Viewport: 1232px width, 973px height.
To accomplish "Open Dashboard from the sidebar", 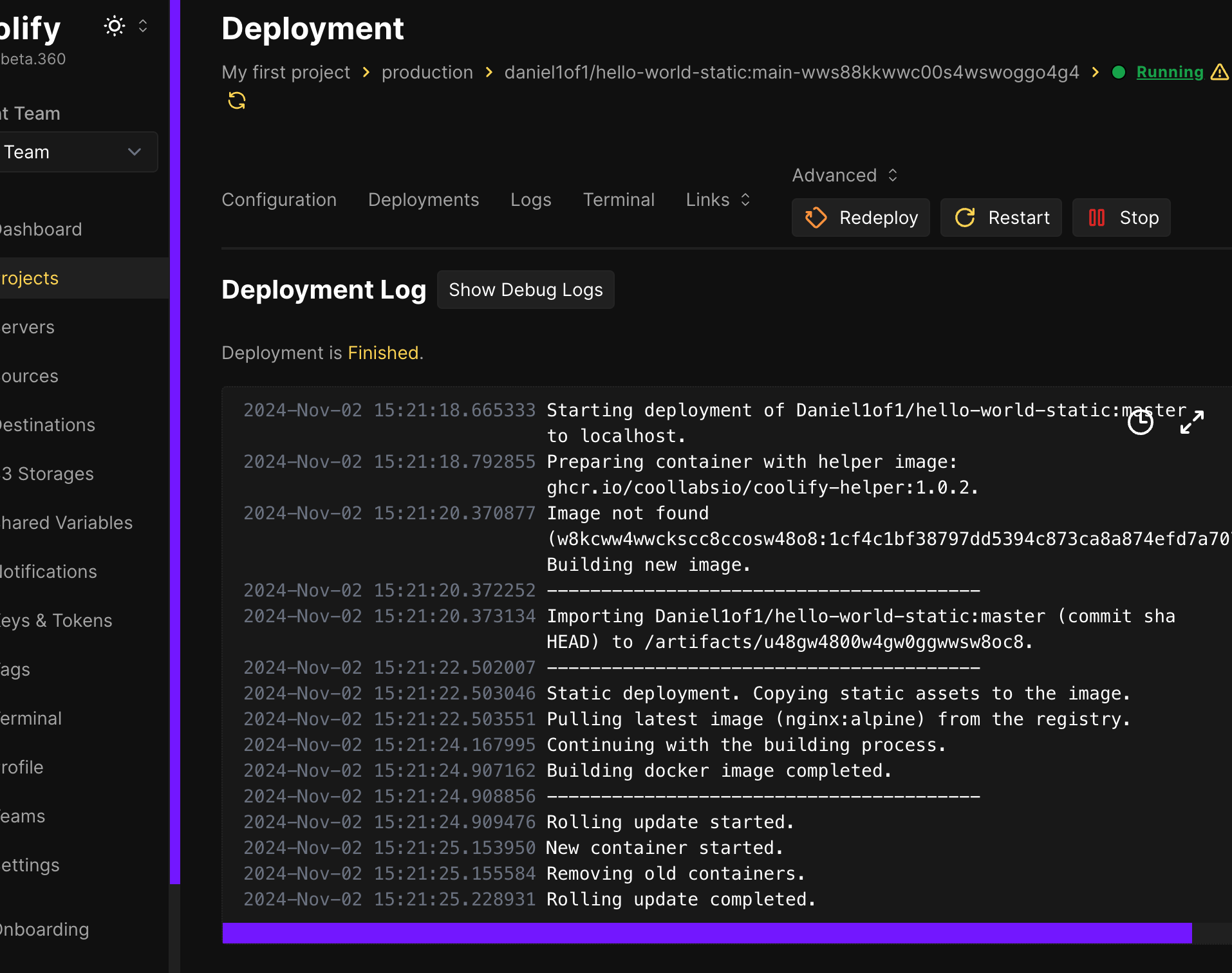I will pyautogui.click(x=41, y=229).
